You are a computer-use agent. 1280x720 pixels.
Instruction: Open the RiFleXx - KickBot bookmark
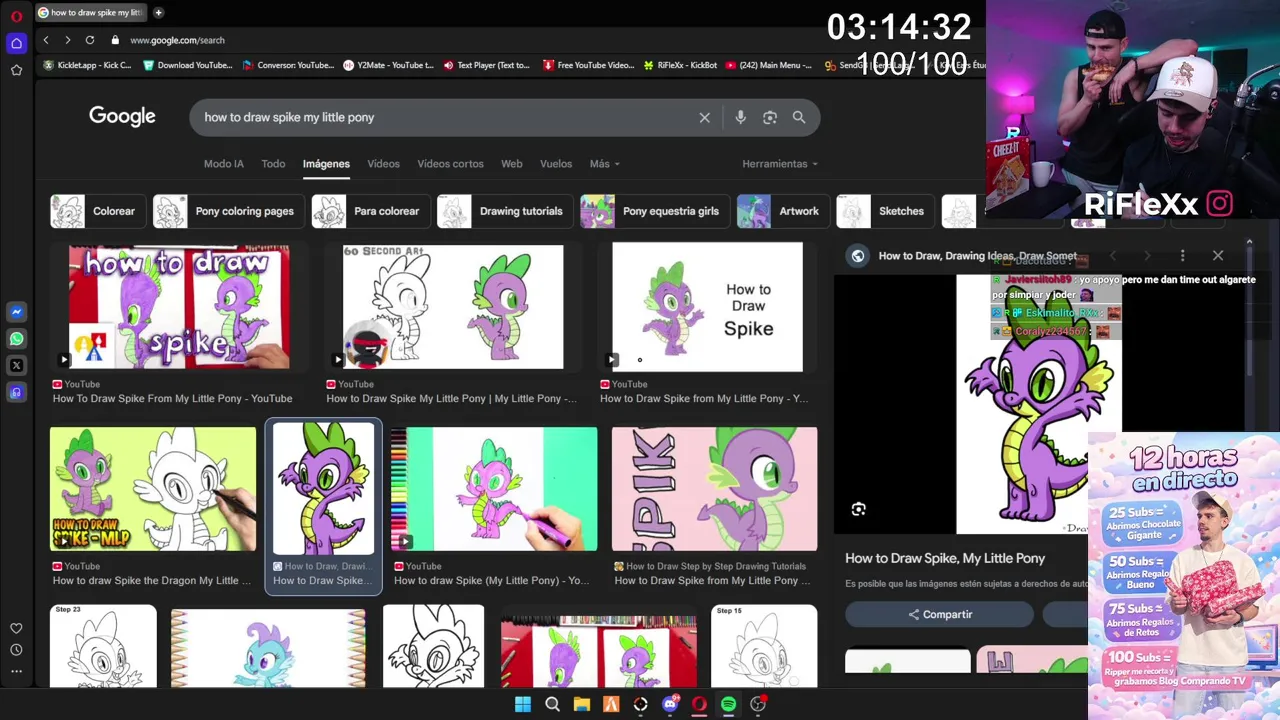679,65
